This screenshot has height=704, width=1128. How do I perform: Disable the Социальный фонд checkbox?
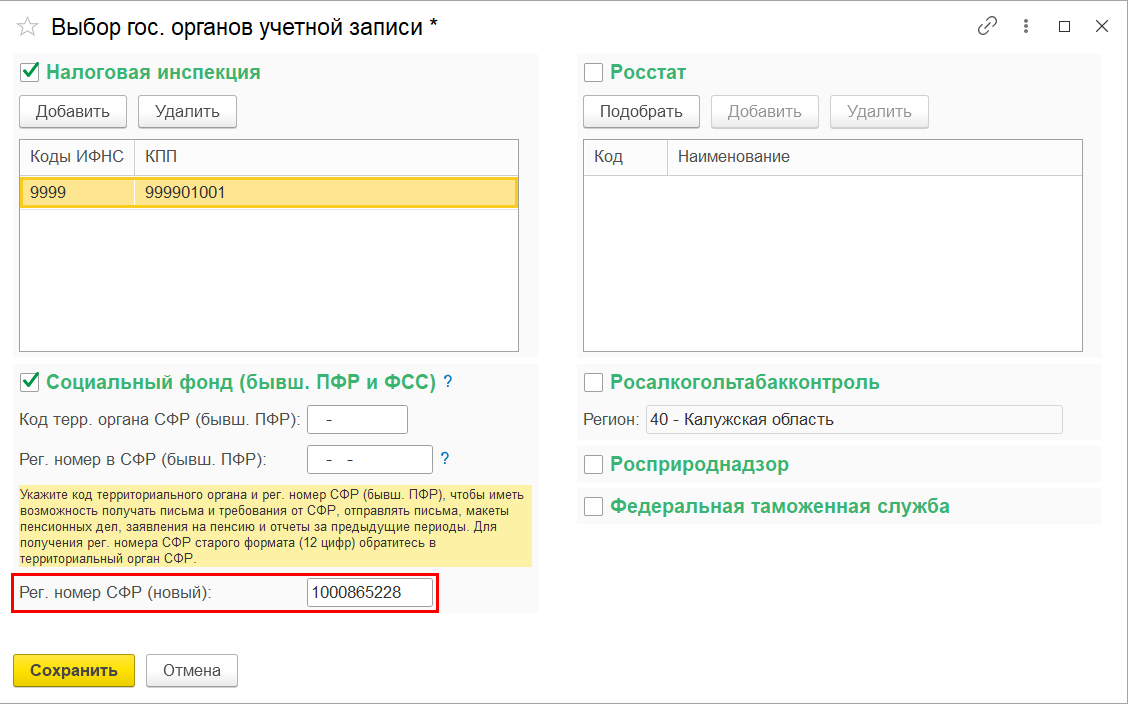30,381
